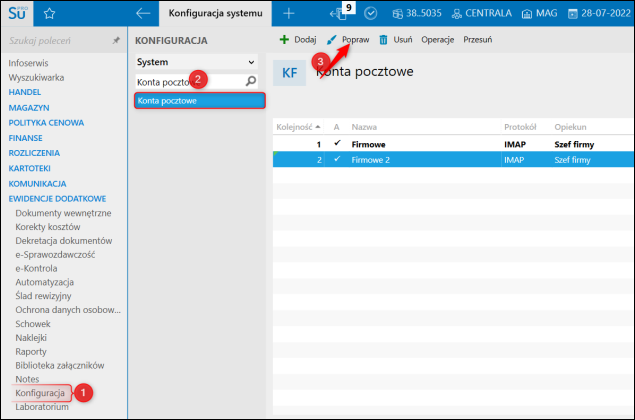Screen dimensions: 635x420
Task: Click the Protokół column header
Action: [x=520, y=127]
